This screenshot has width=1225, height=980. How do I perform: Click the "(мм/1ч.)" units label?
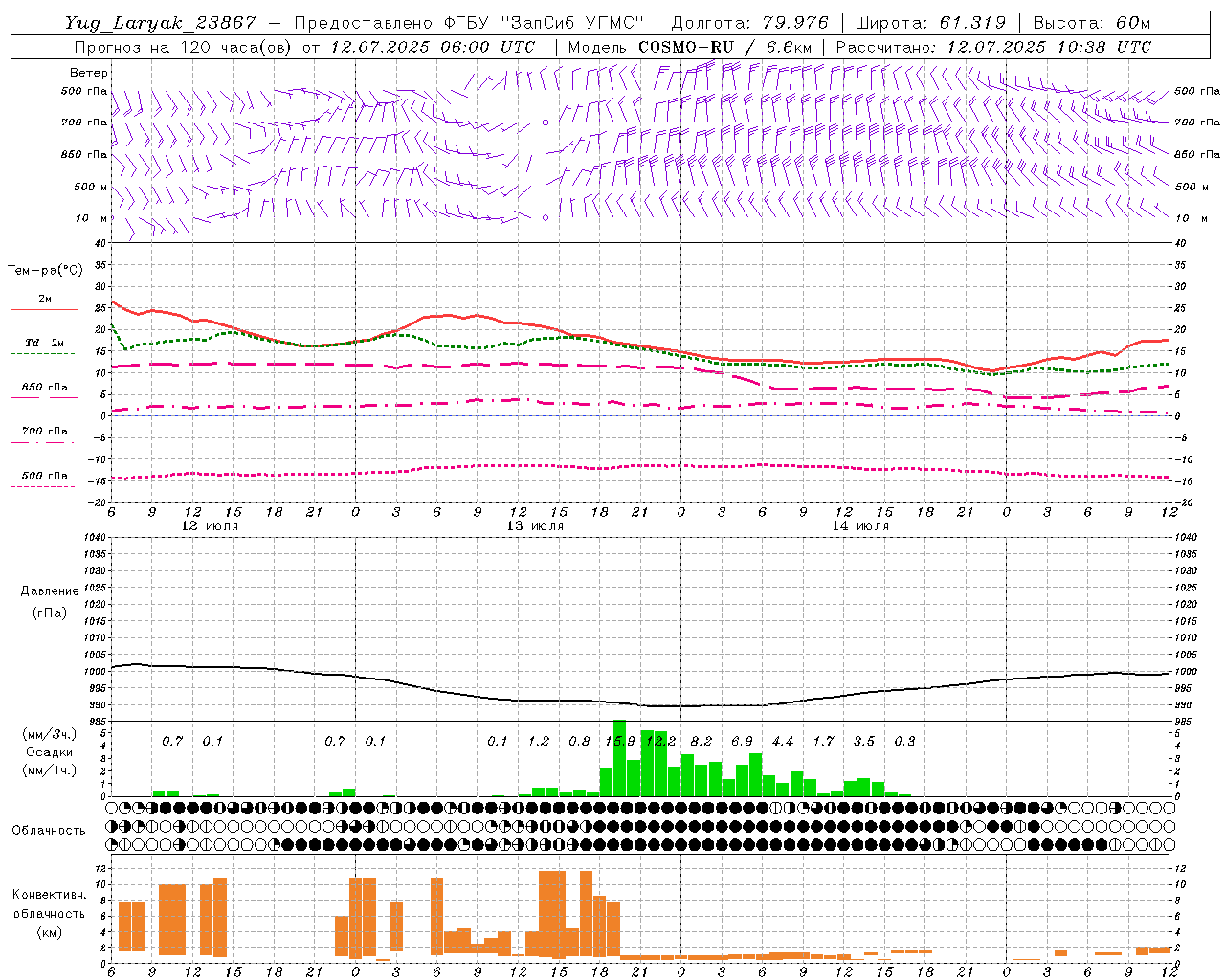tap(49, 770)
